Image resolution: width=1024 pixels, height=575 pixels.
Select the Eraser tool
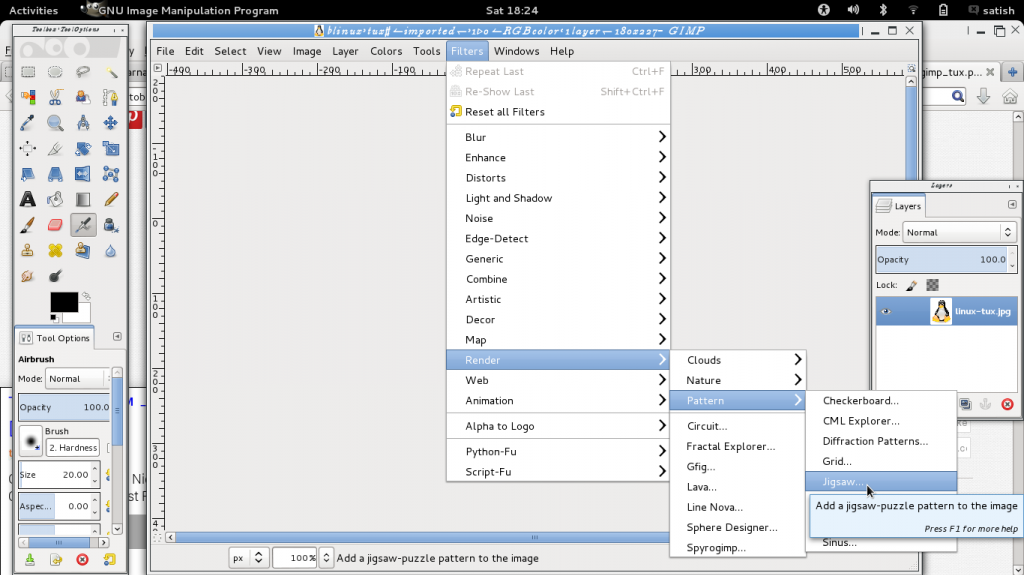coord(55,225)
